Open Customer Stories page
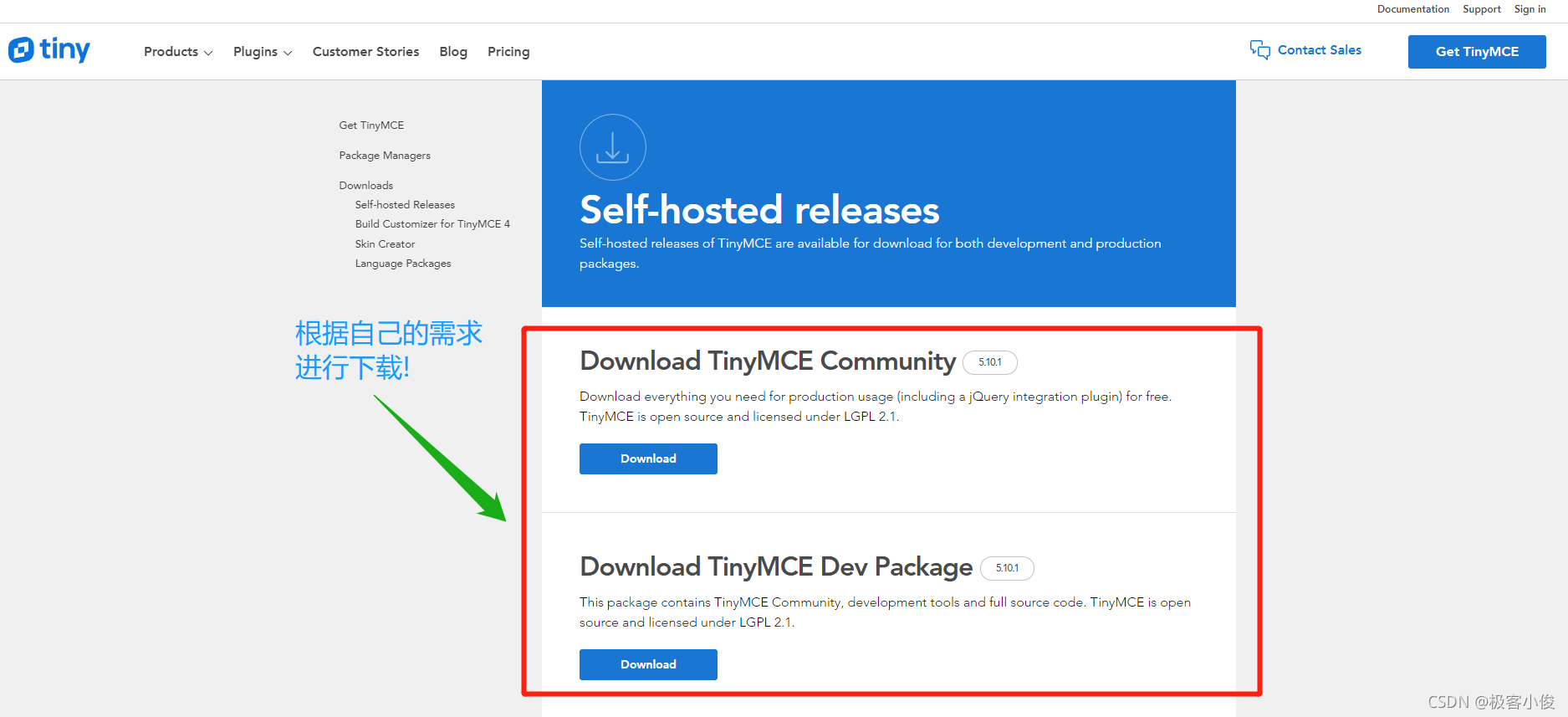 365,52
